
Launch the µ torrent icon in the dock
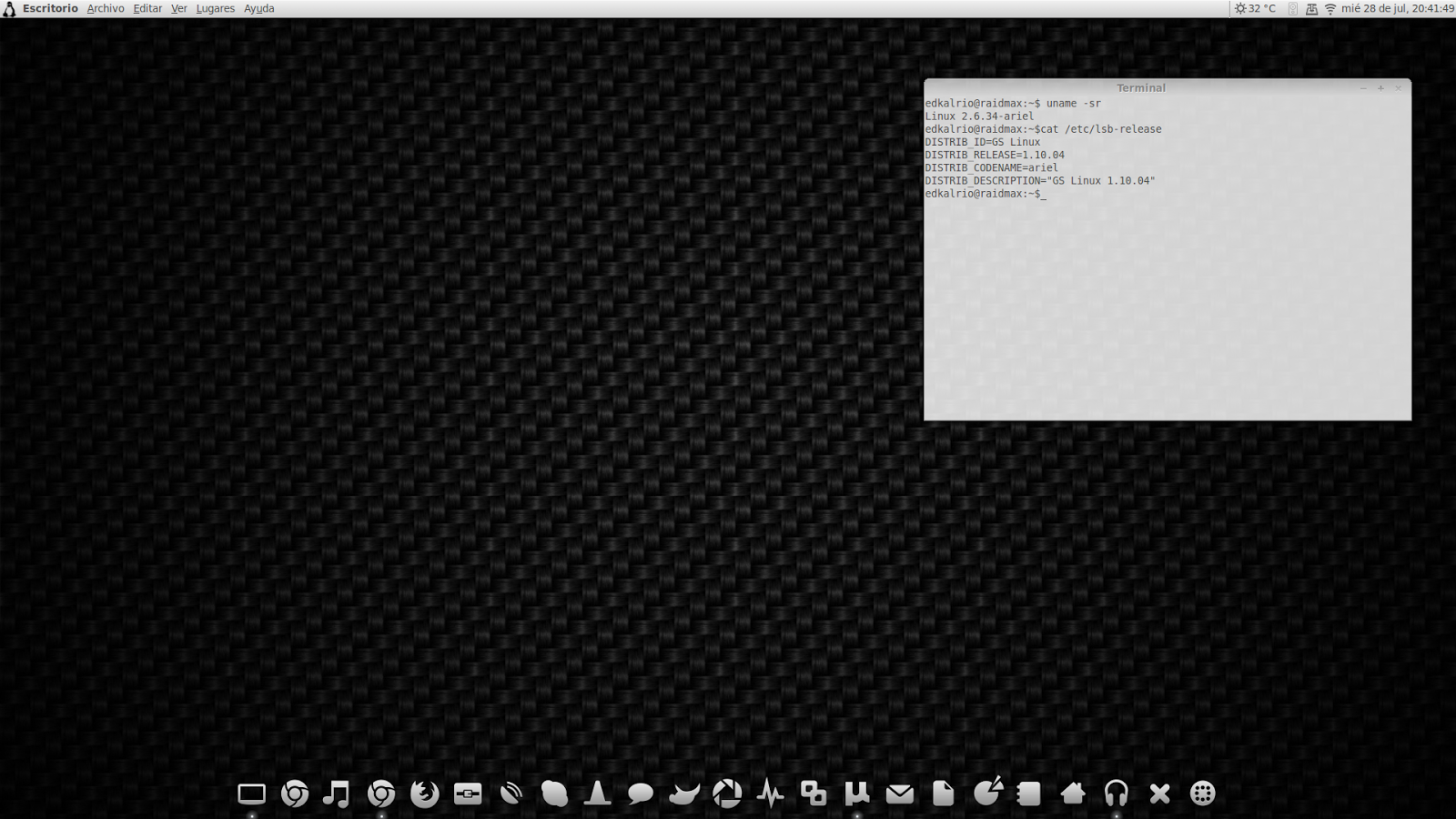tap(857, 794)
